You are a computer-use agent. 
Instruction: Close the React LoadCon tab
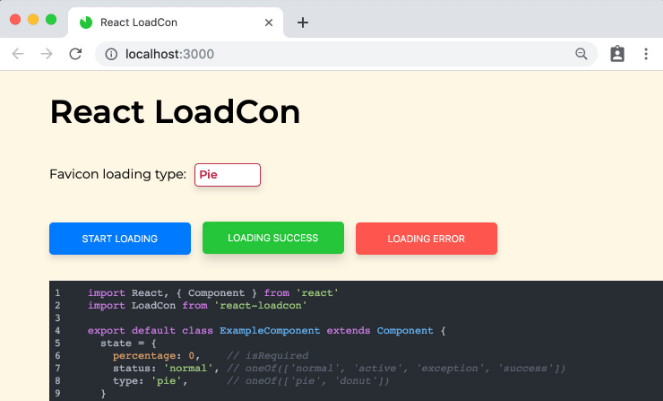tap(268, 22)
